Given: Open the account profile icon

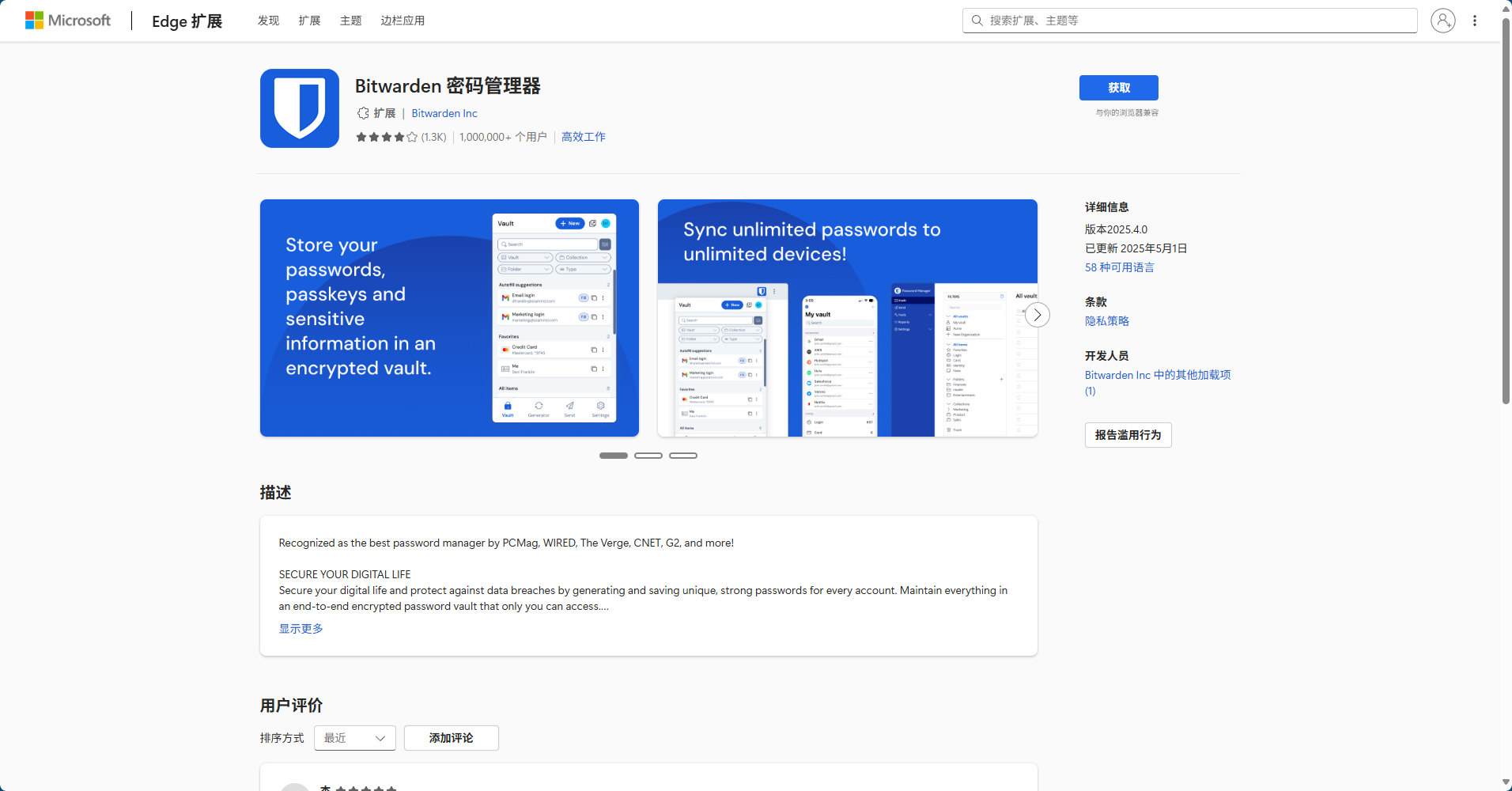Looking at the screenshot, I should 1442,21.
